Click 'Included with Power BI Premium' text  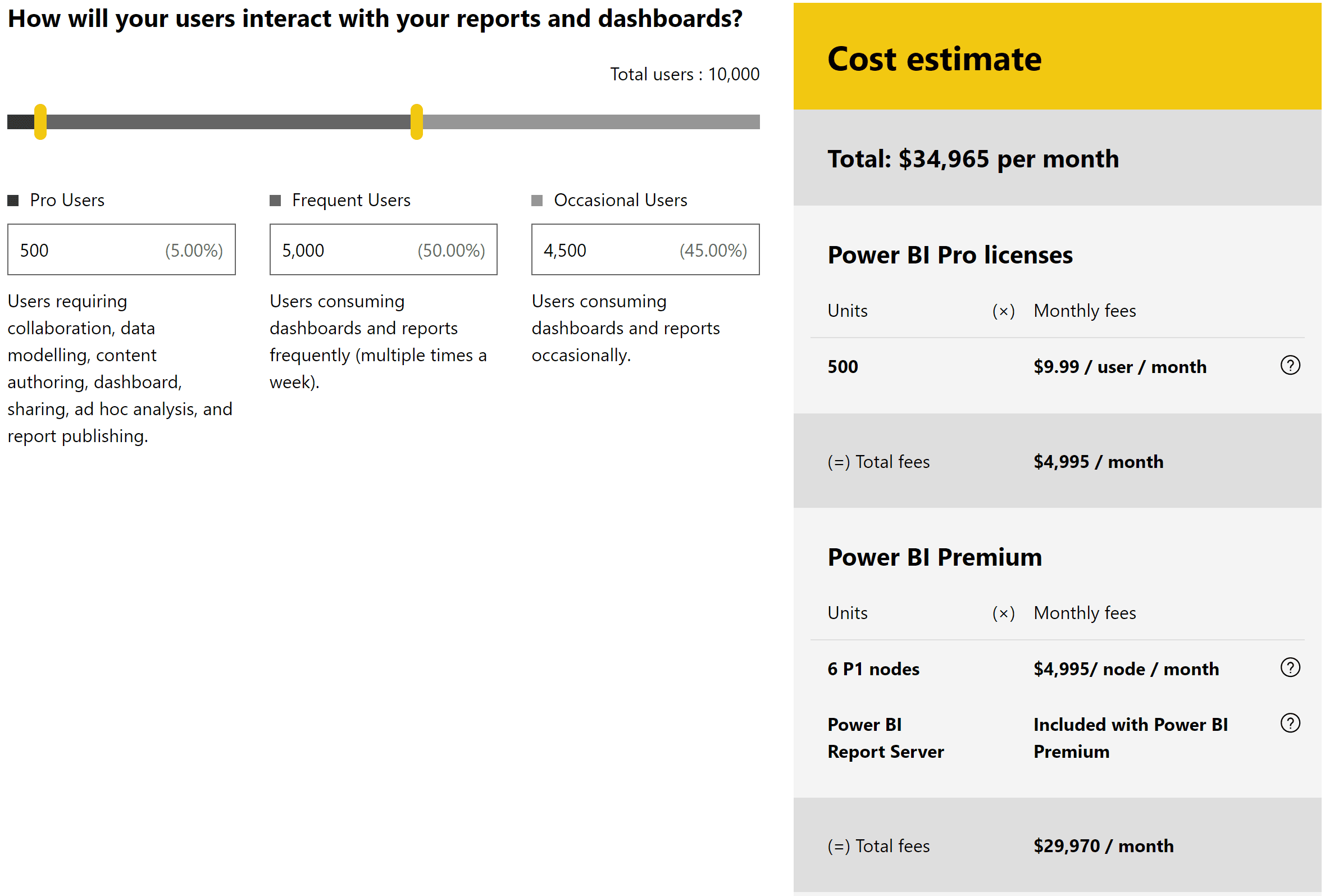tap(1131, 738)
